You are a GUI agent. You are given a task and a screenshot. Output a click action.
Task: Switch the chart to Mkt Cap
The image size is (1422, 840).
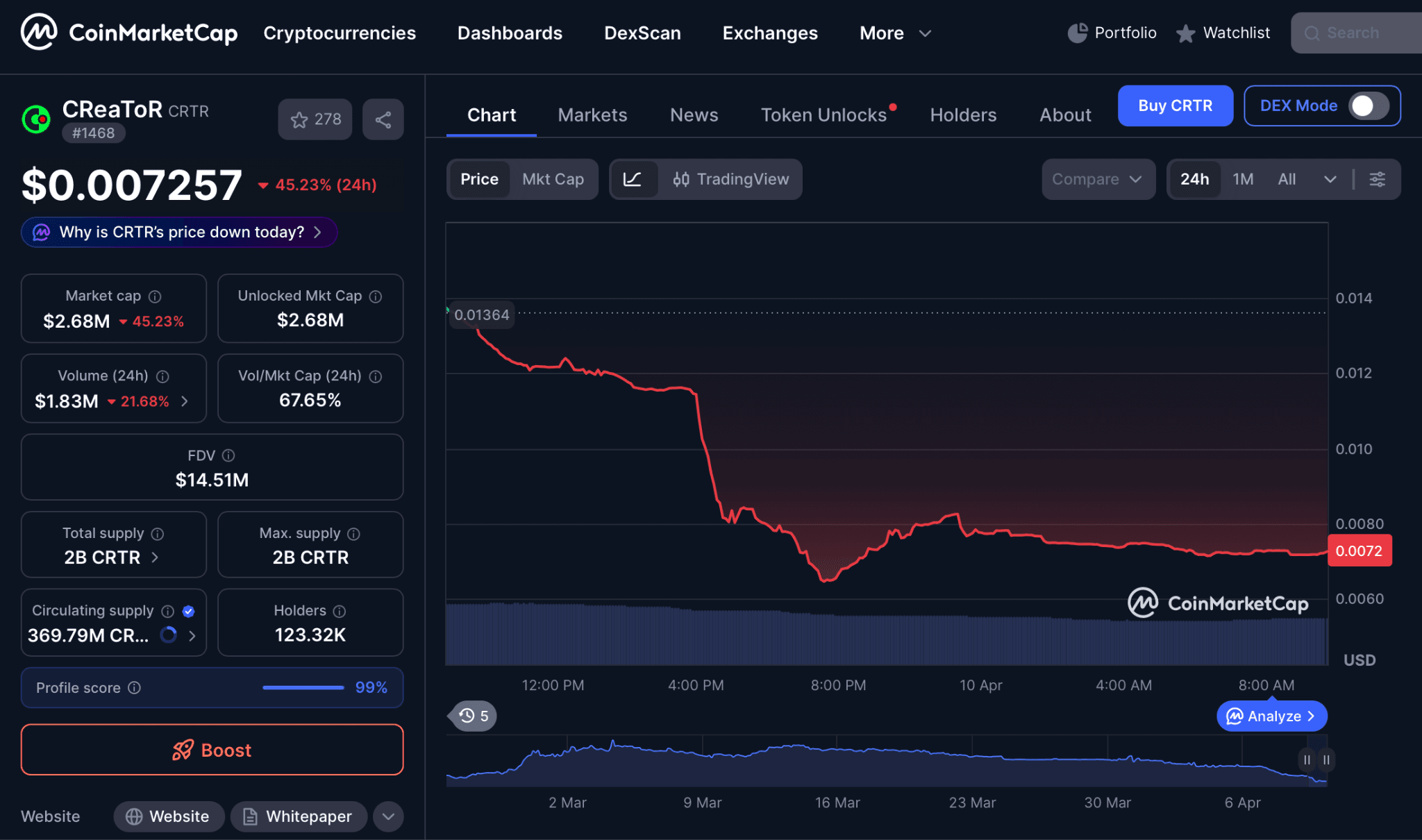pos(553,179)
